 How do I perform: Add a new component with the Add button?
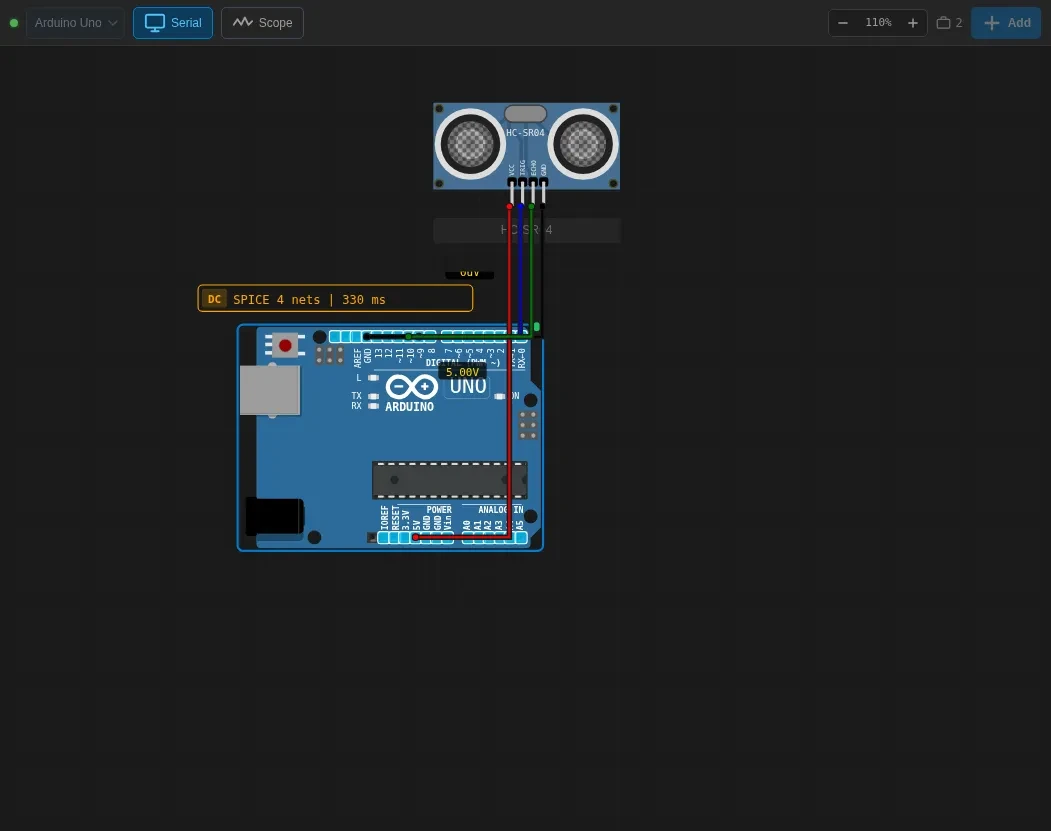coord(1006,23)
